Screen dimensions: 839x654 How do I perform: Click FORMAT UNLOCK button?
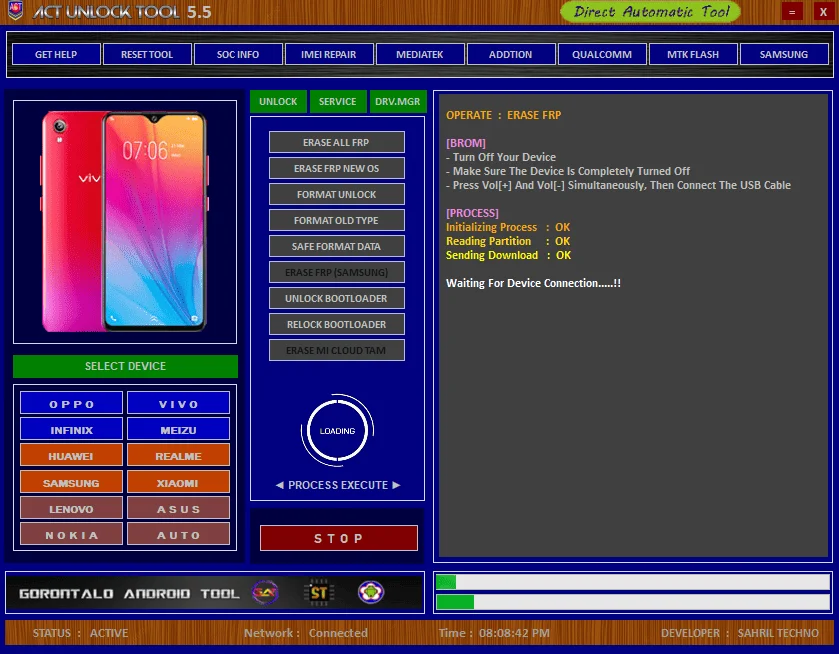point(337,194)
